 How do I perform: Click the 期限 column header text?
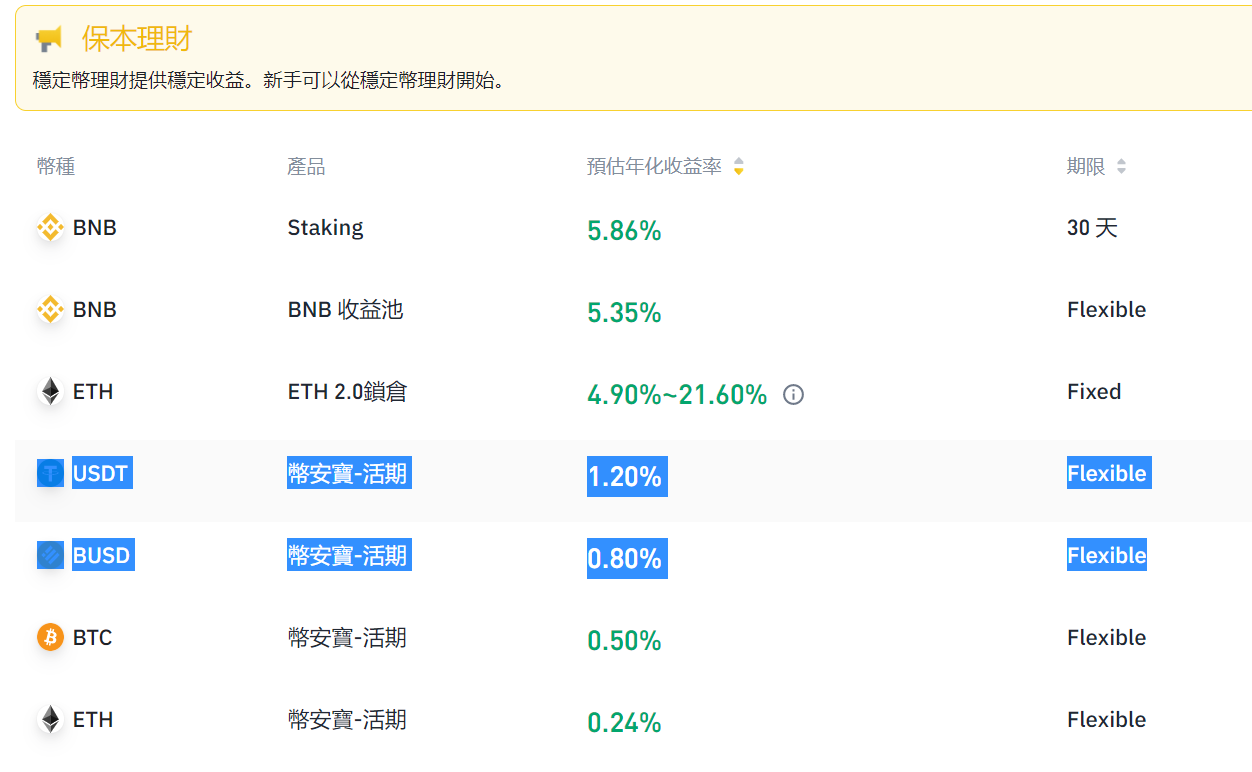click(1086, 167)
